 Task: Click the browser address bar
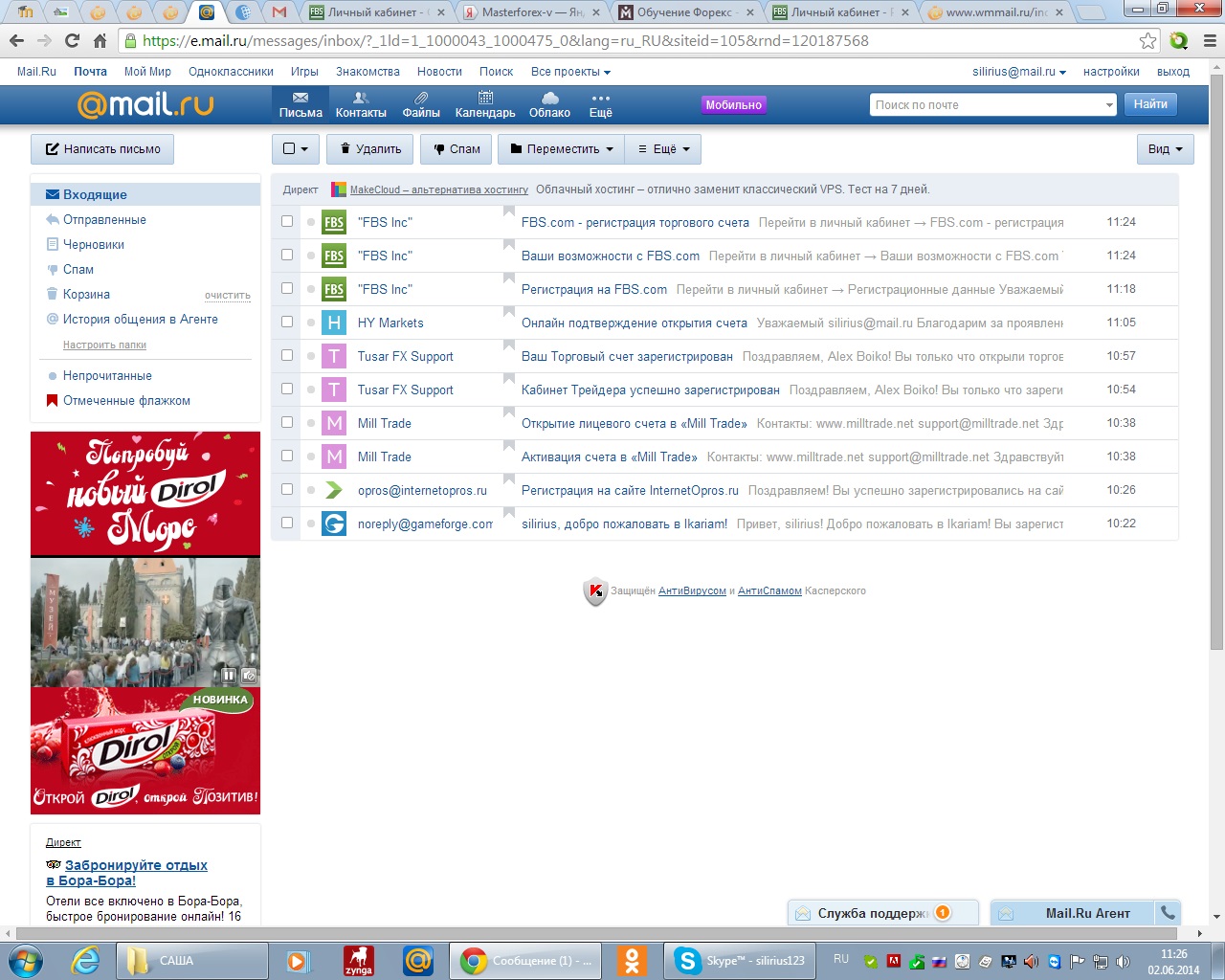pos(638,41)
